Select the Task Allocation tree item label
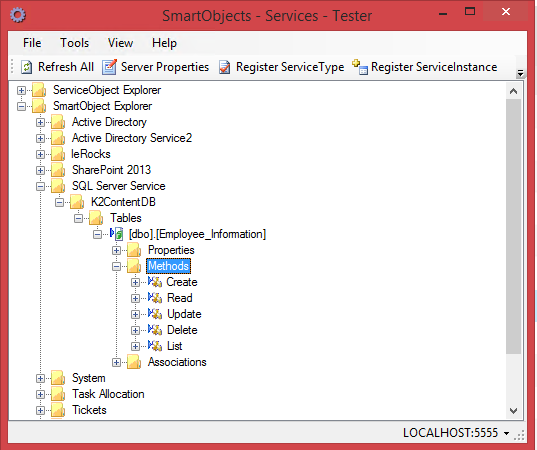The width and height of the screenshot is (537, 450). [108, 394]
